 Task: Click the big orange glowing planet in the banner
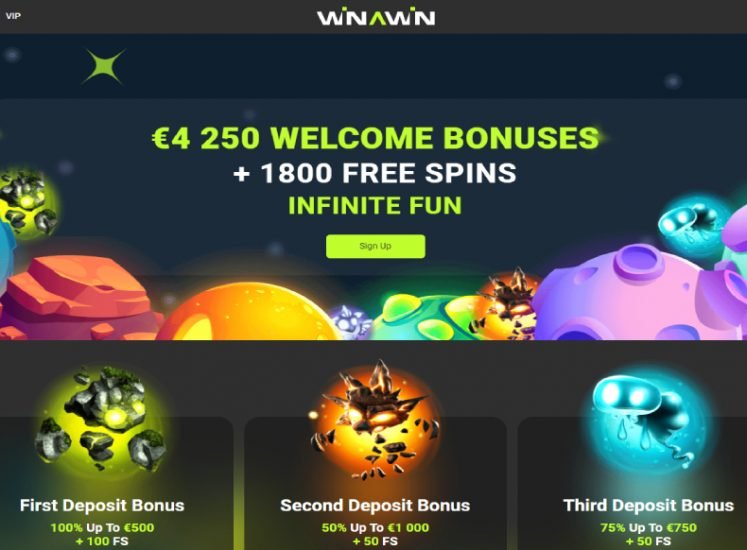pos(248,312)
